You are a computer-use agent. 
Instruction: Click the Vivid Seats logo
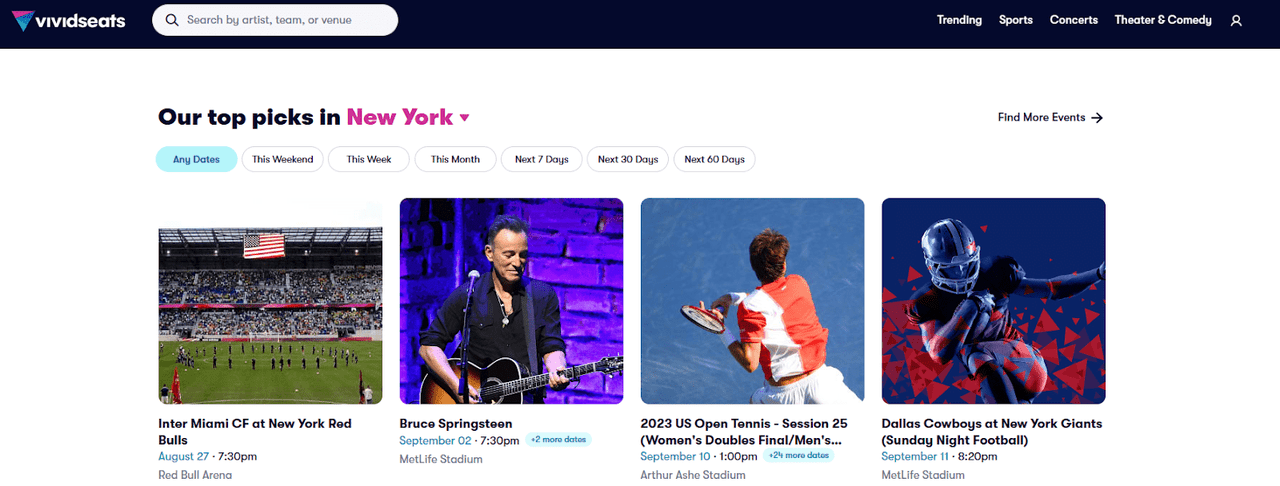tap(69, 20)
